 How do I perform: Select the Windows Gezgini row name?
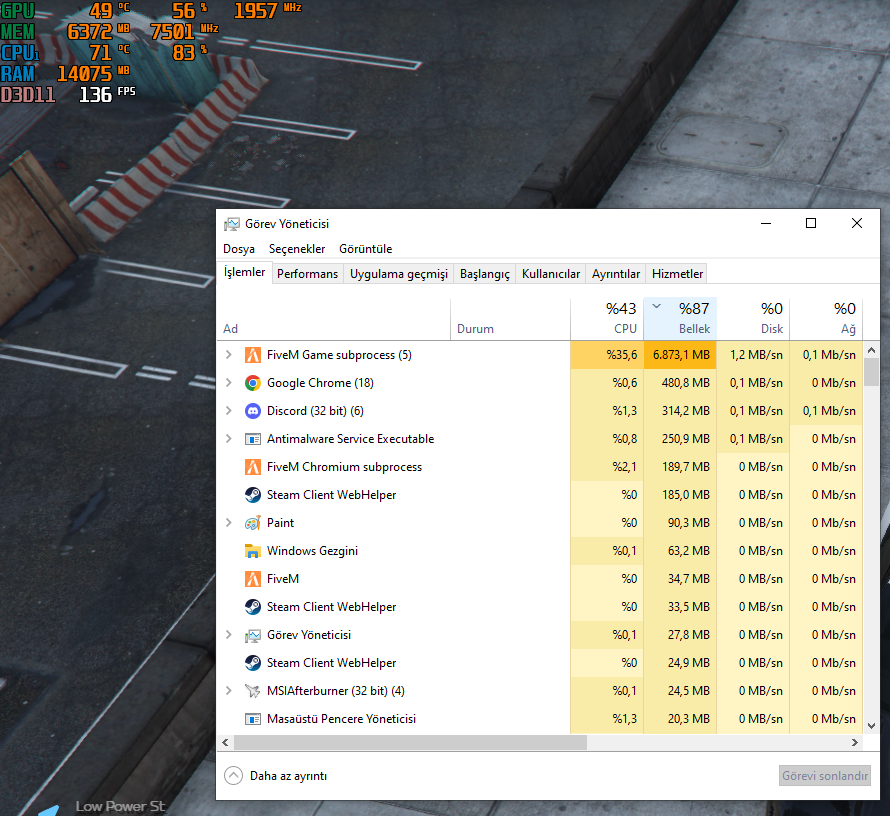tap(312, 551)
